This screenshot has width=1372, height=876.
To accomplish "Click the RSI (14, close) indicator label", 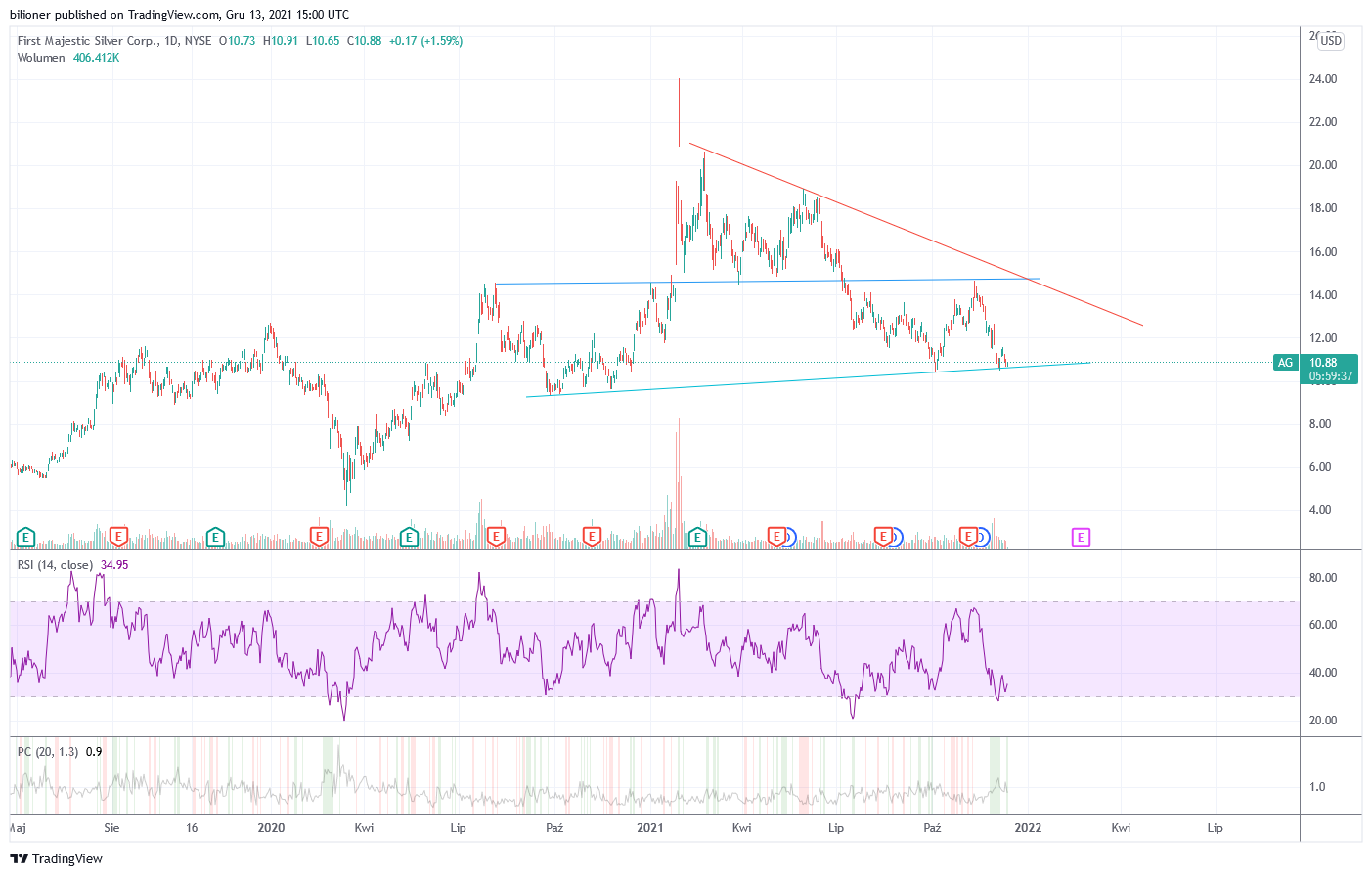I will 55,565.
